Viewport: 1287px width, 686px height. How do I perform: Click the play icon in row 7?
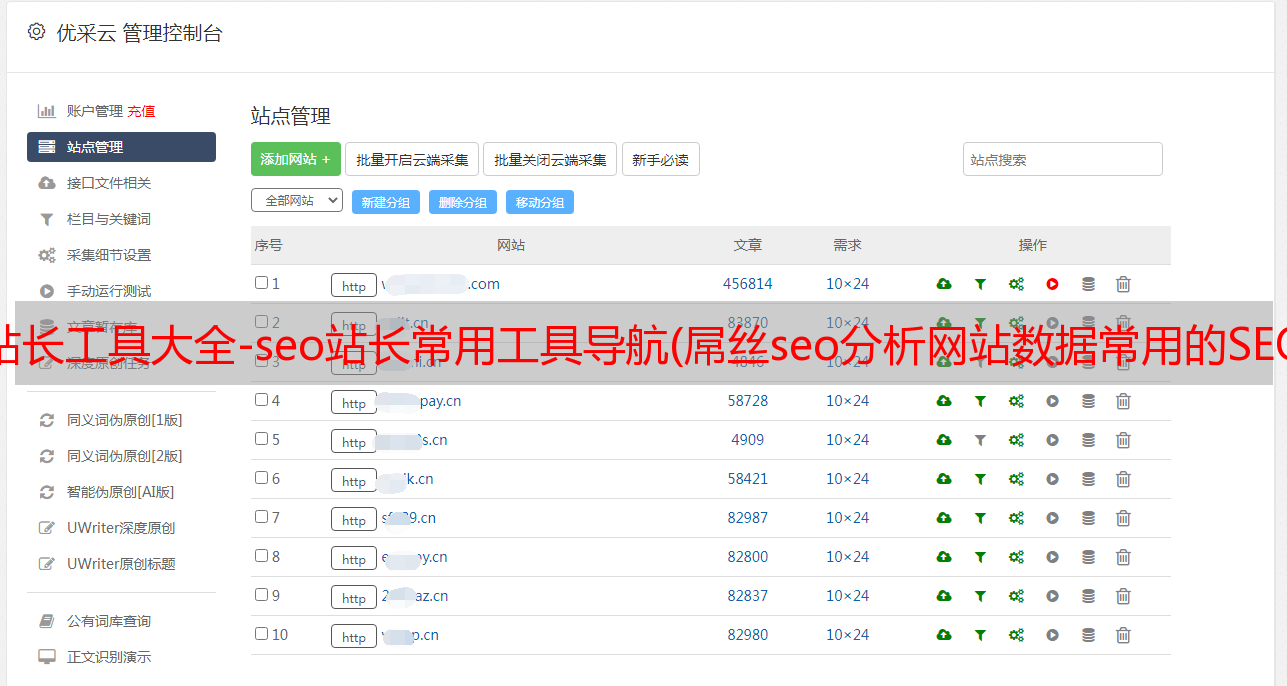coord(1052,518)
